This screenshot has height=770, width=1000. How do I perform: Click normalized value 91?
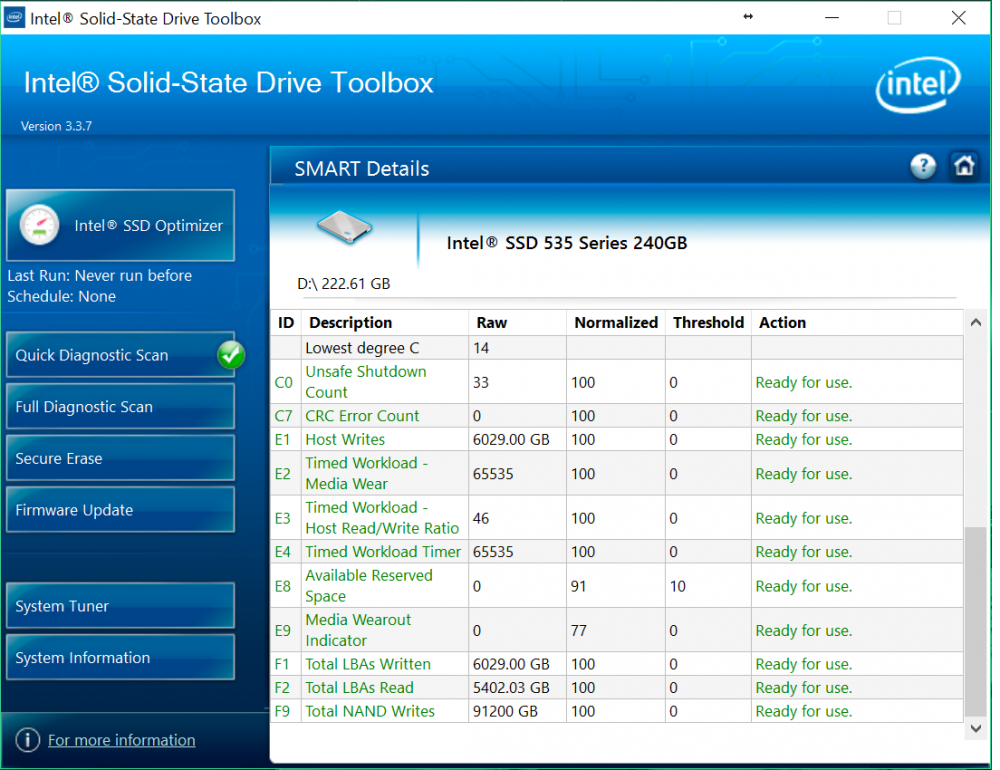(x=578, y=586)
